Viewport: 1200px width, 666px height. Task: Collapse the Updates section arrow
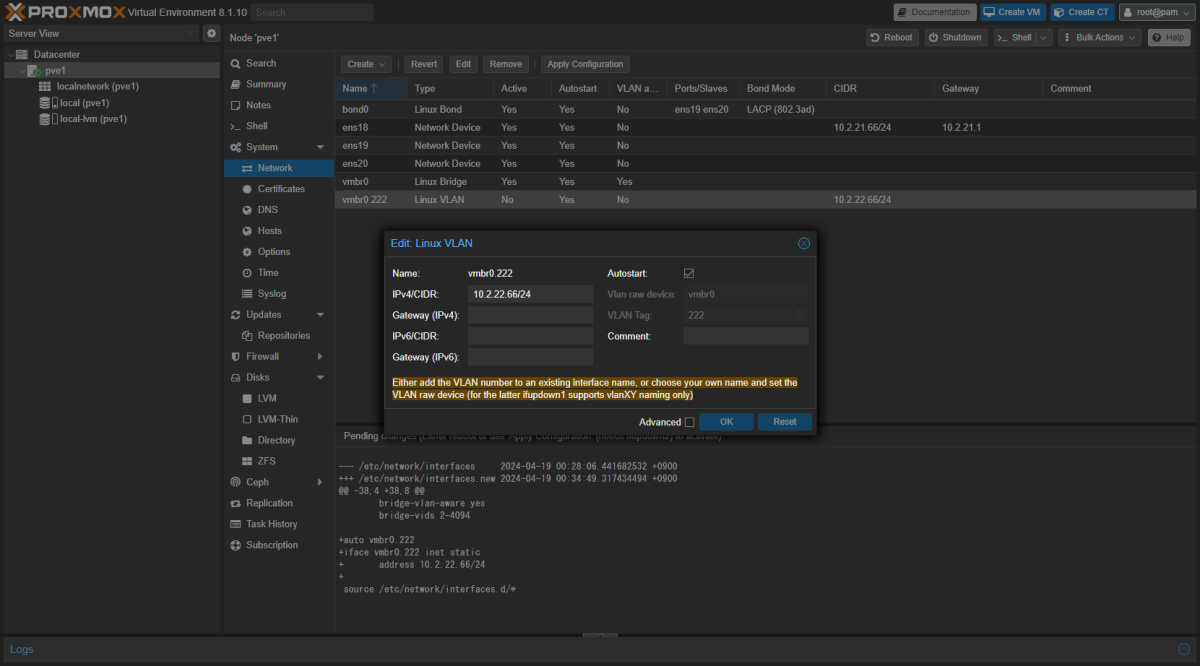[x=320, y=315]
